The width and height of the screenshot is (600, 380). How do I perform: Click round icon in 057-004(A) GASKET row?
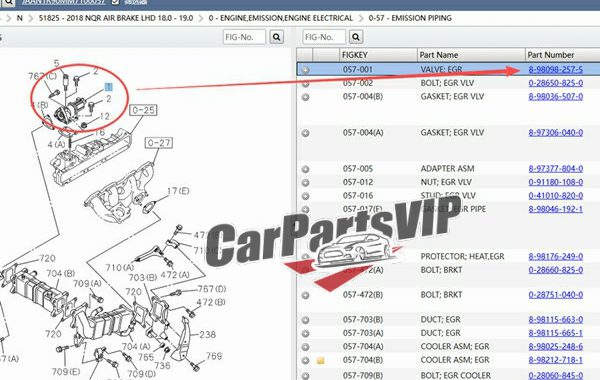coord(305,133)
